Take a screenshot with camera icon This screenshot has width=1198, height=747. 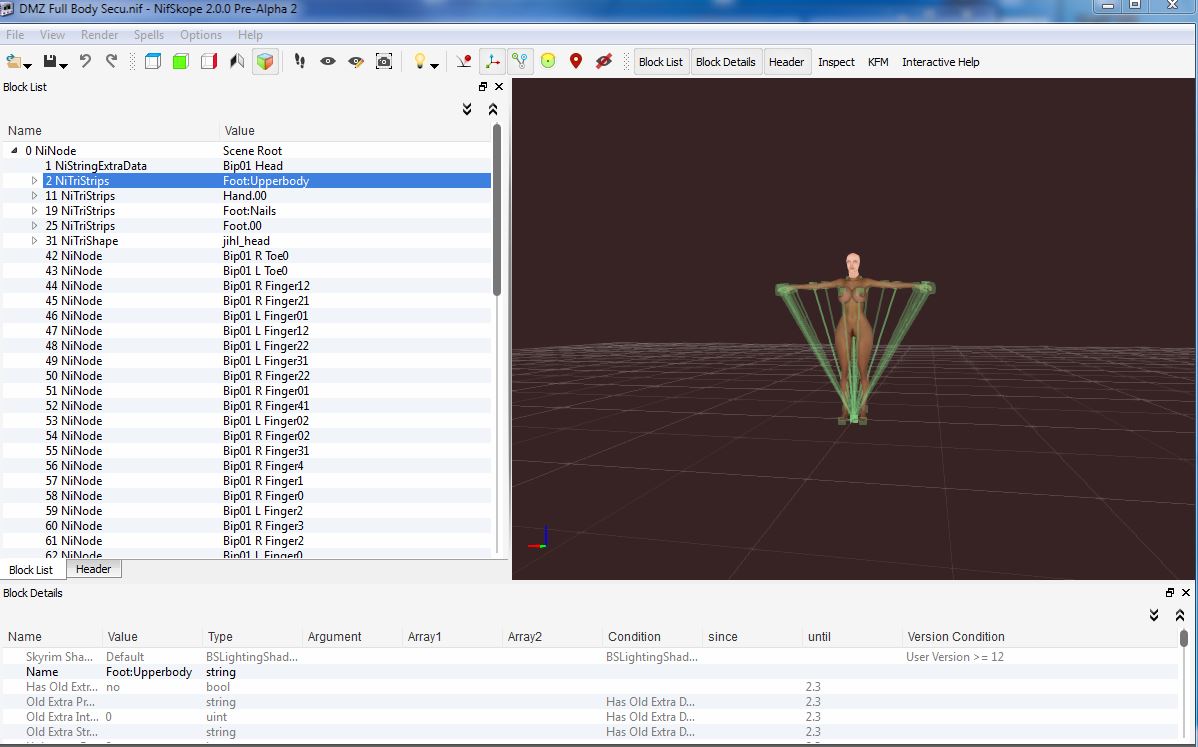click(x=384, y=62)
